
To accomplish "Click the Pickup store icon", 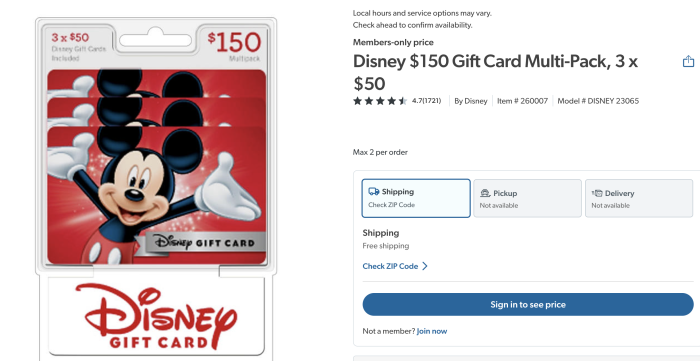I will pyautogui.click(x=485, y=193).
